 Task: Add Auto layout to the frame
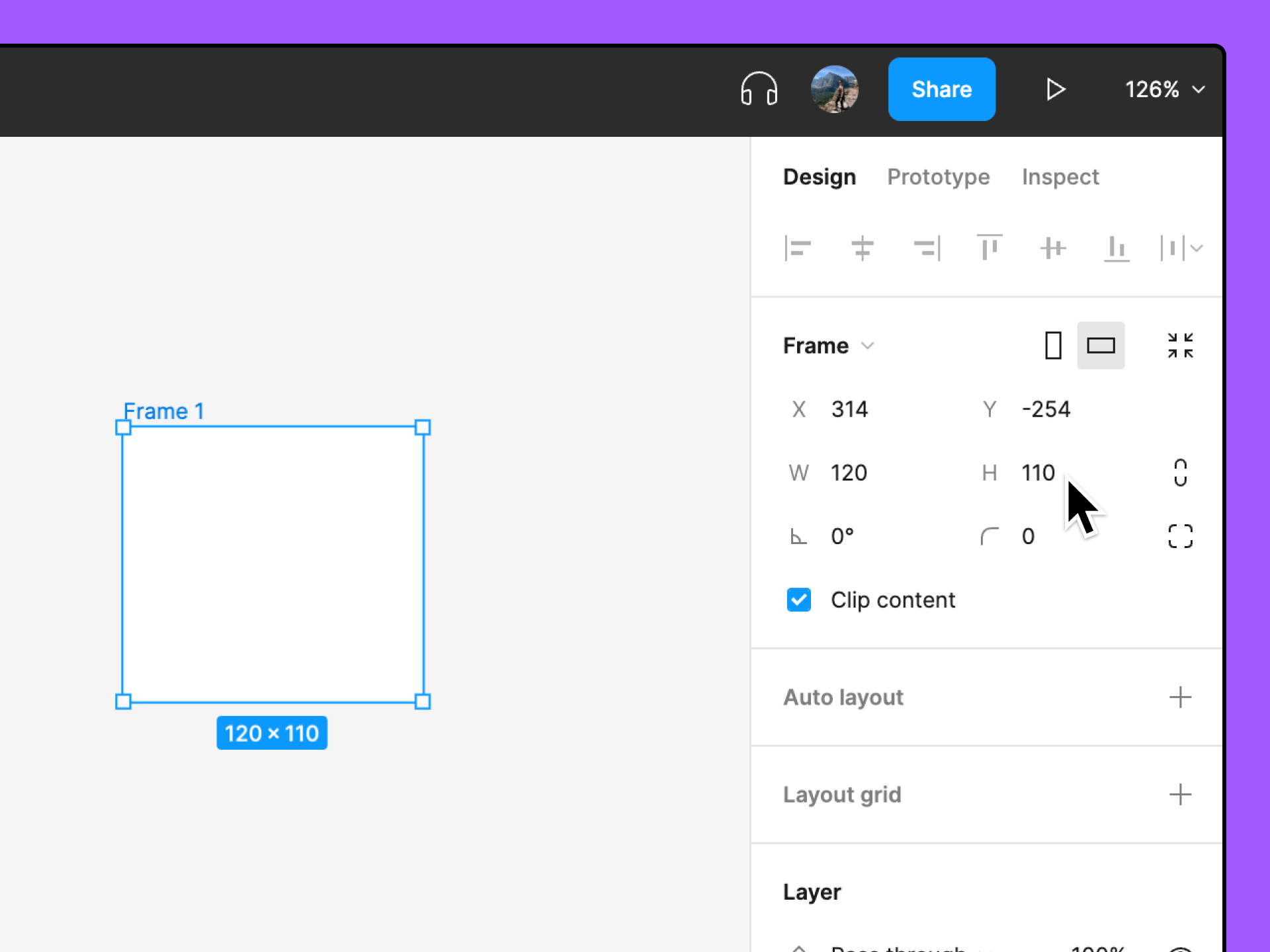1181,697
